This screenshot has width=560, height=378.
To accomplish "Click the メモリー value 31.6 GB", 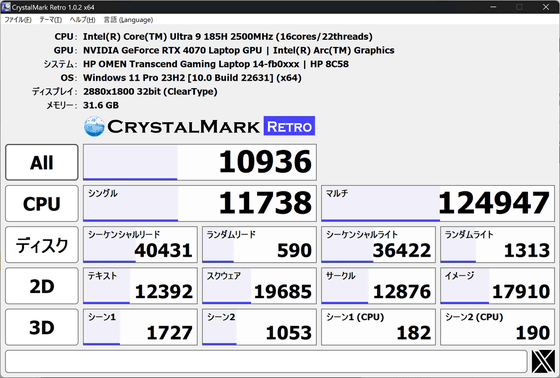I will coord(101,105).
